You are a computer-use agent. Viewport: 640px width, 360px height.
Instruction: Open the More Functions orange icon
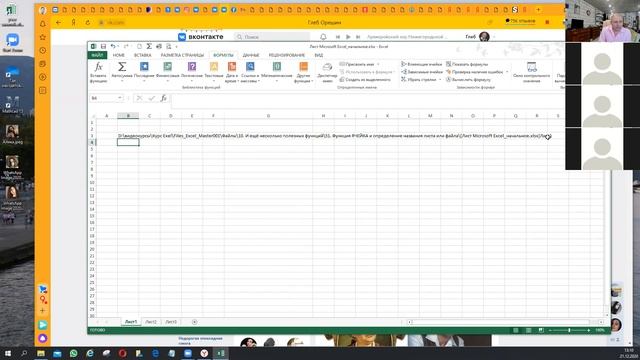coord(303,67)
